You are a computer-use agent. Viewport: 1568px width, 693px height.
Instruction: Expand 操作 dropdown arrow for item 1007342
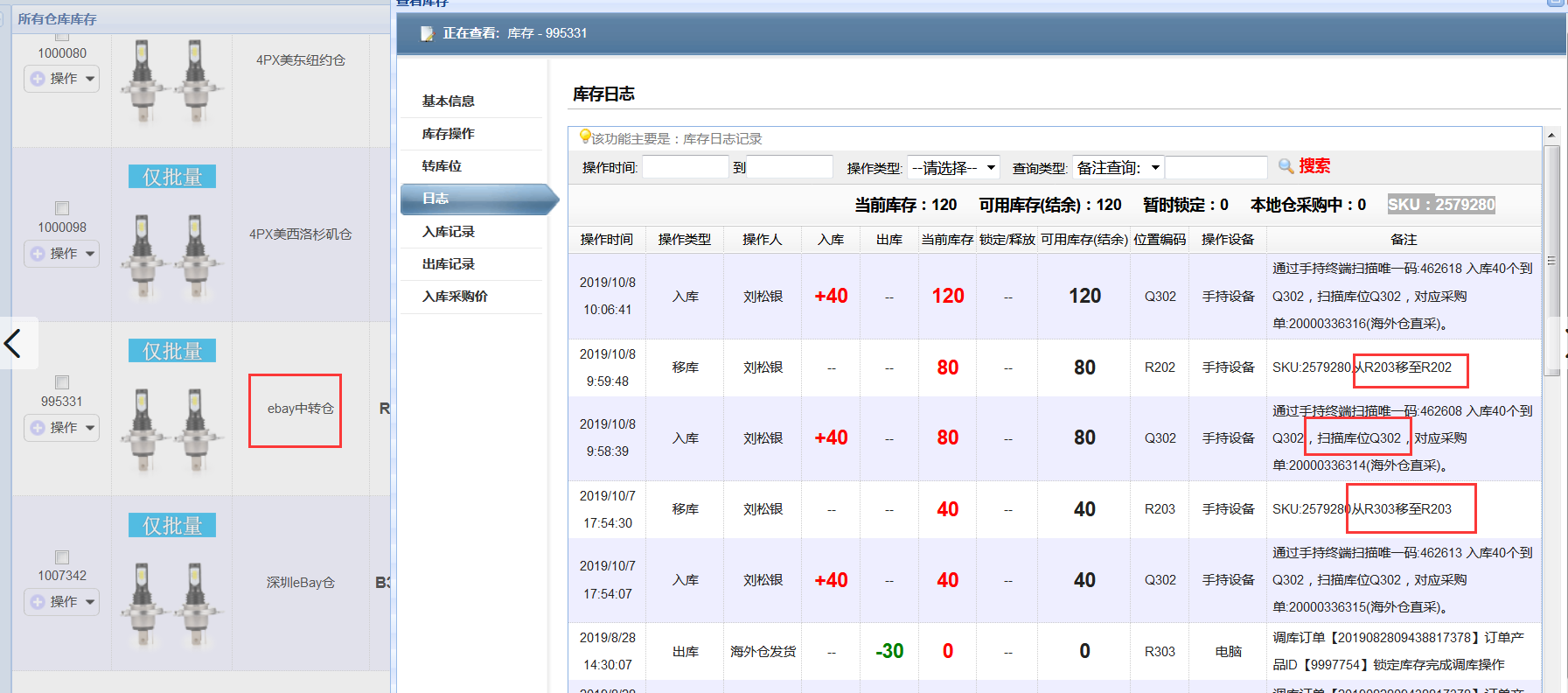click(x=90, y=602)
